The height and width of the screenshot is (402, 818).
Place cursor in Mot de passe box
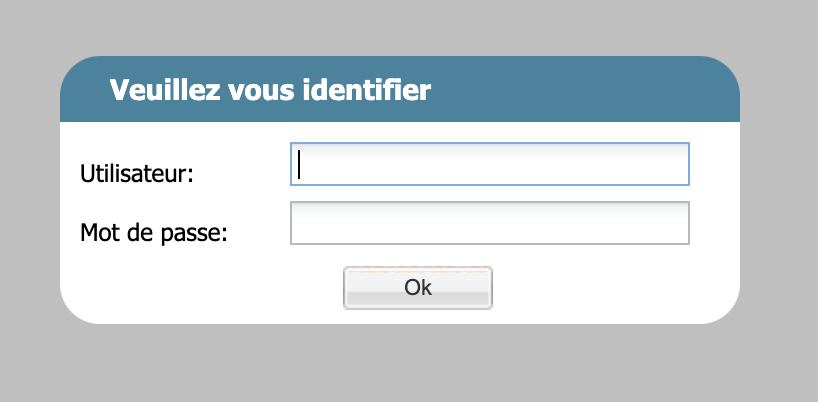coord(489,223)
